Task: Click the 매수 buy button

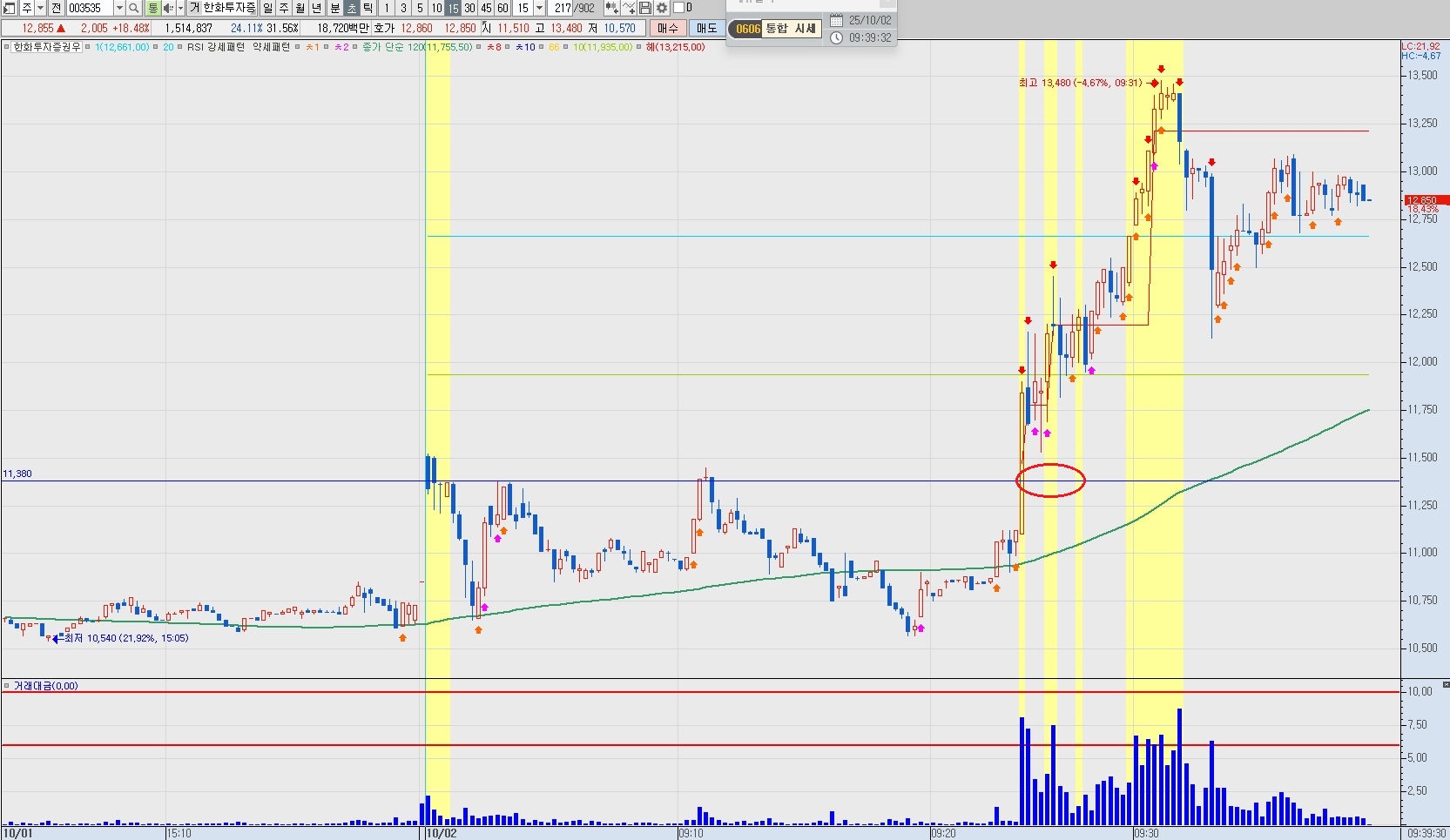Action: pyautogui.click(x=668, y=28)
